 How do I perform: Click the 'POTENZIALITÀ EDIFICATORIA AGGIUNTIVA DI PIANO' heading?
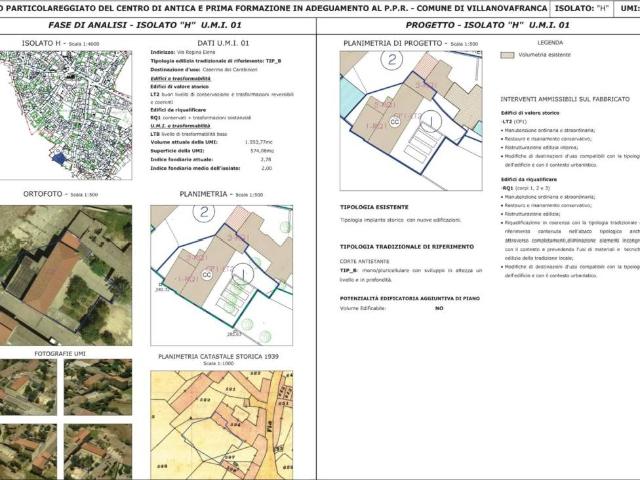(410, 299)
